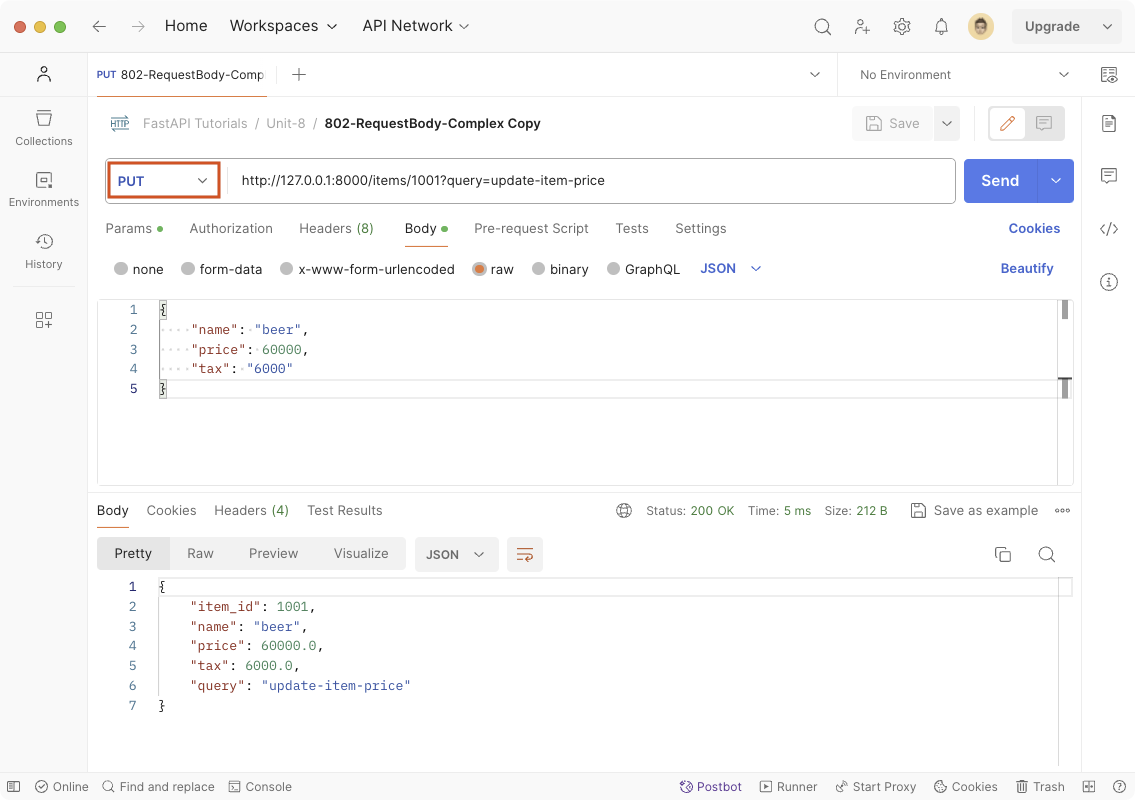Click the Beautify link
Viewport: 1135px width, 800px height.
coord(1027,268)
